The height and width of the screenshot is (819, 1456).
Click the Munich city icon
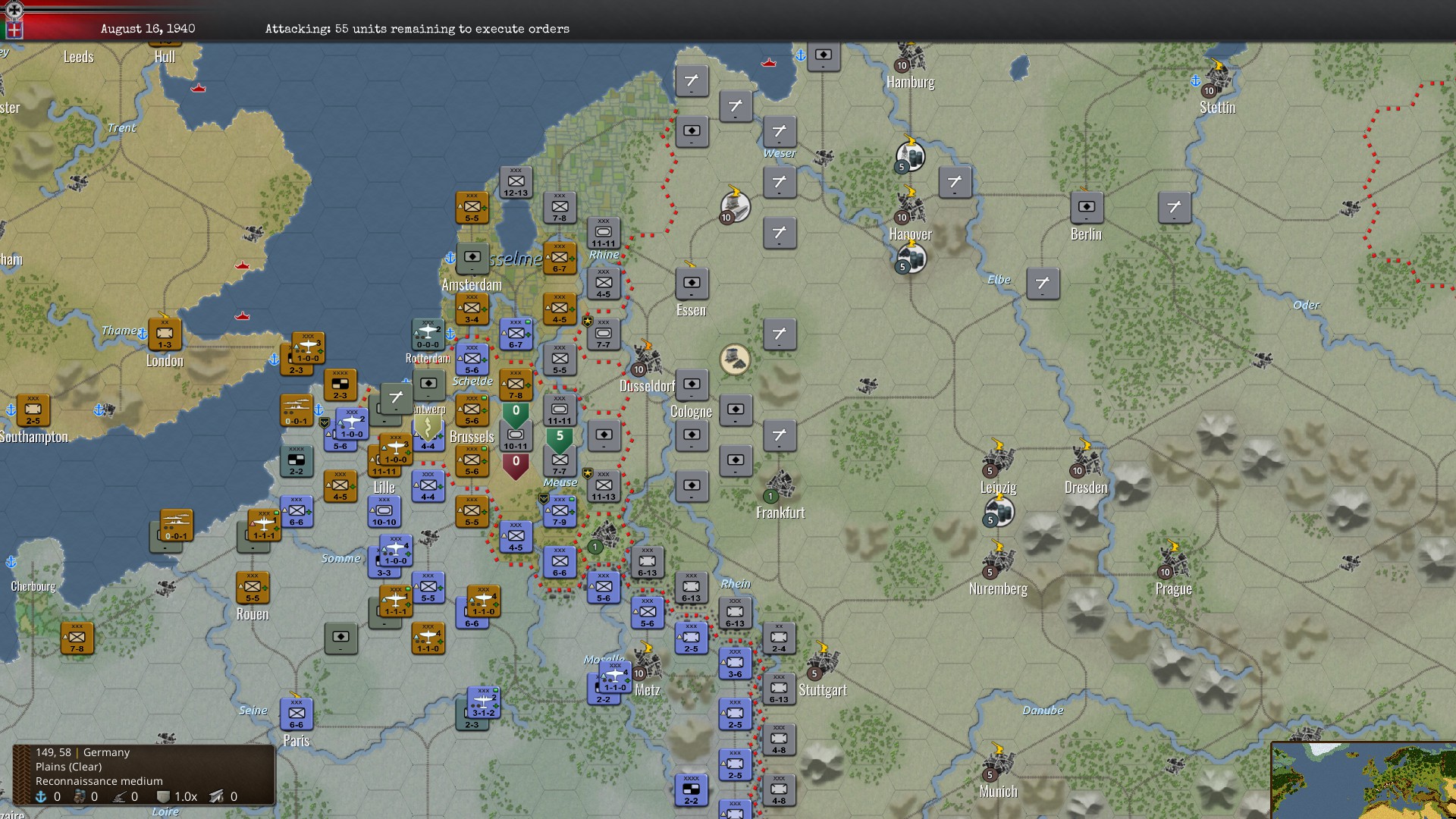998,764
